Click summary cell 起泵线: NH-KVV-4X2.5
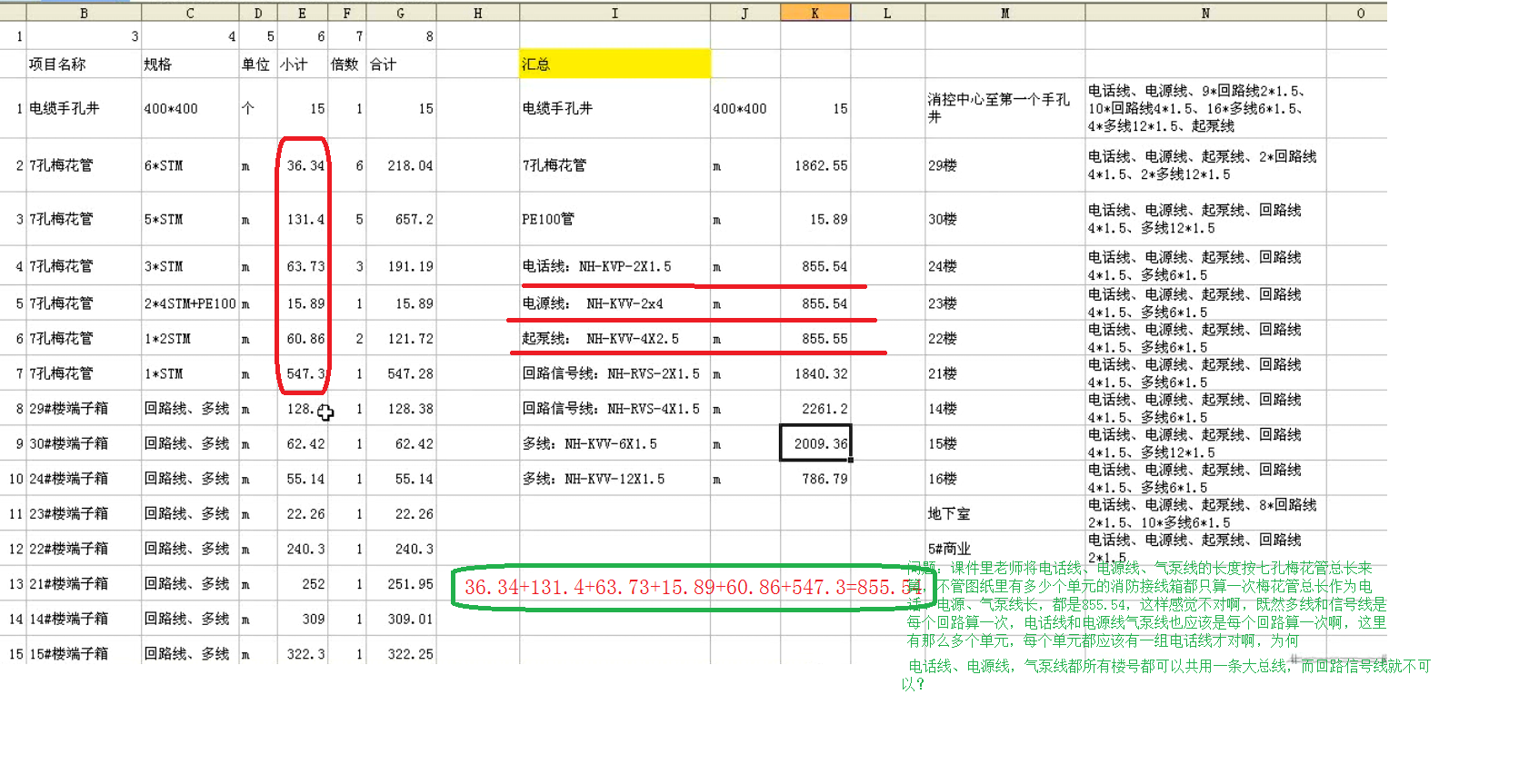Screen dimensions: 1529x784 (x=615, y=338)
